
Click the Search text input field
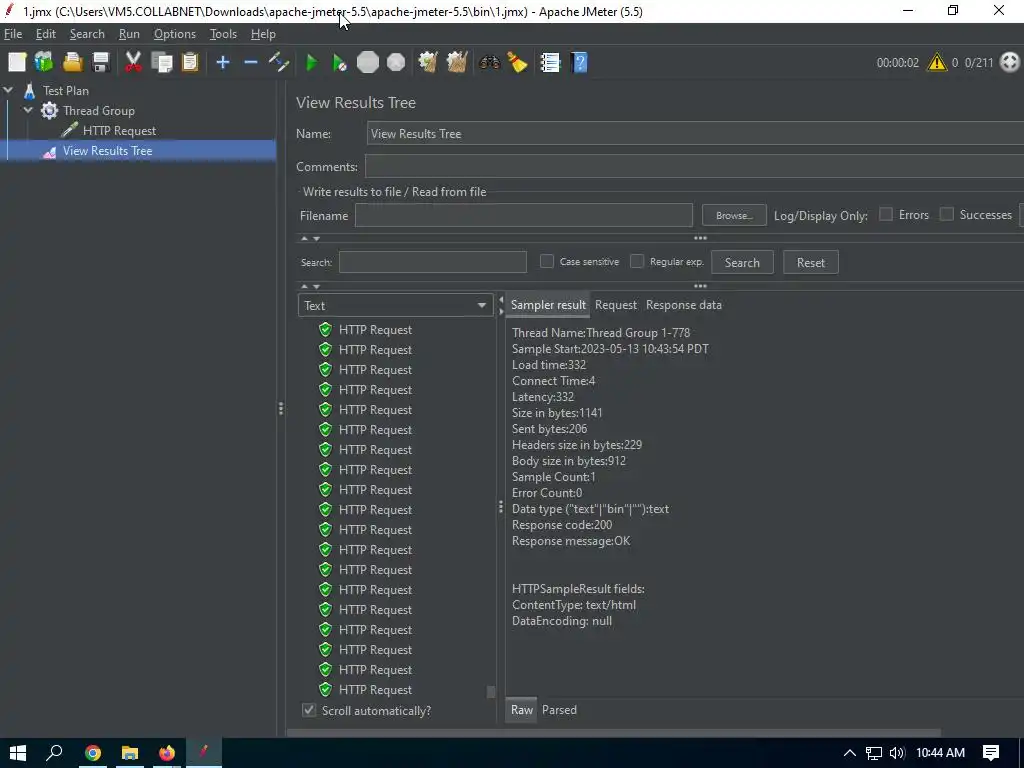pyautogui.click(x=433, y=262)
